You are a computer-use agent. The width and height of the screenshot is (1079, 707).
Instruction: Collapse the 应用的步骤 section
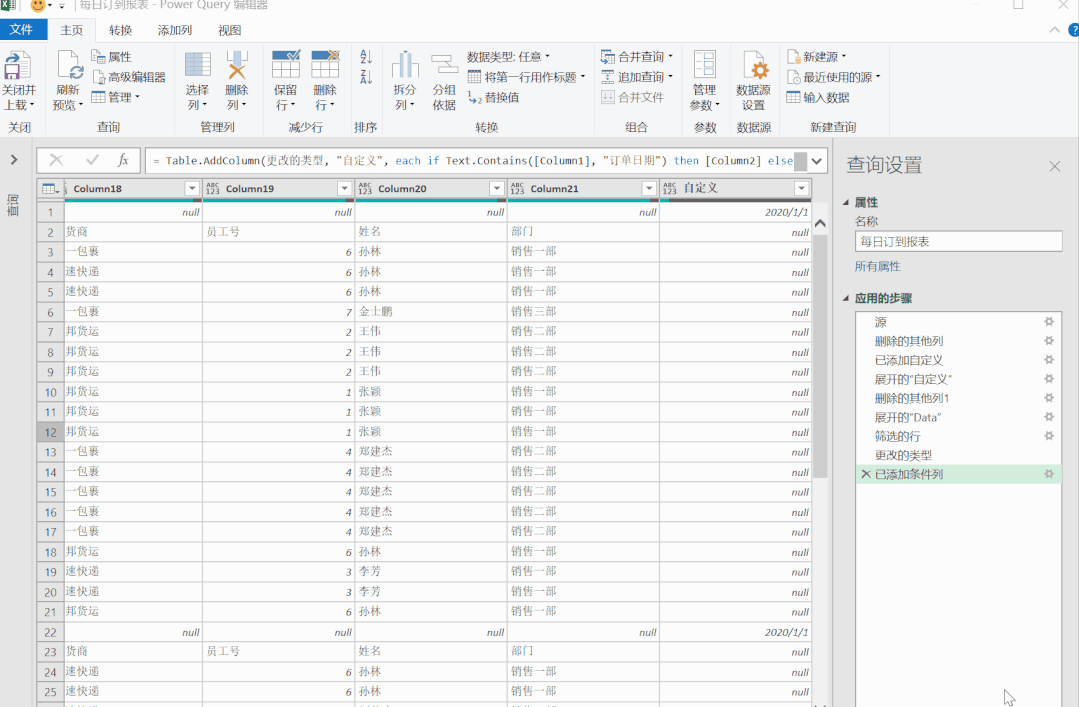846,298
